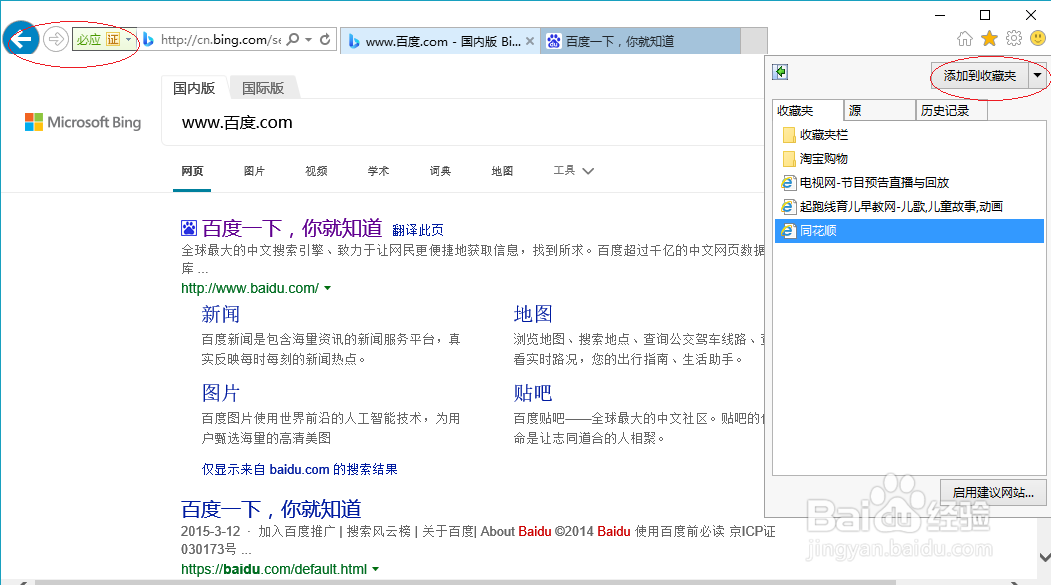Toggle the favorites star icon
Image resolution: width=1051 pixels, height=585 pixels.
pos(989,39)
